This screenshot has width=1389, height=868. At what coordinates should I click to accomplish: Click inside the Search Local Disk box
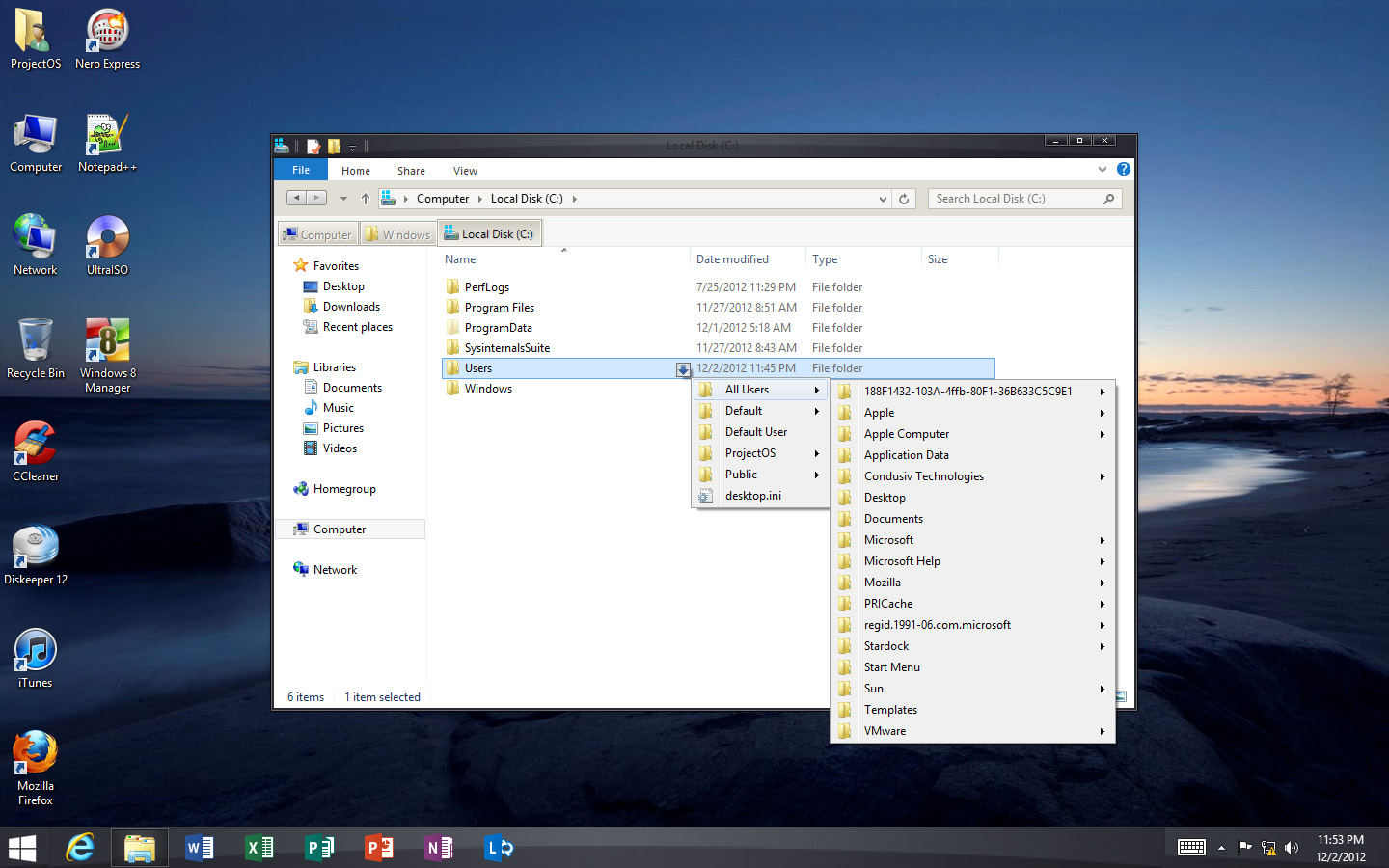coord(1013,198)
